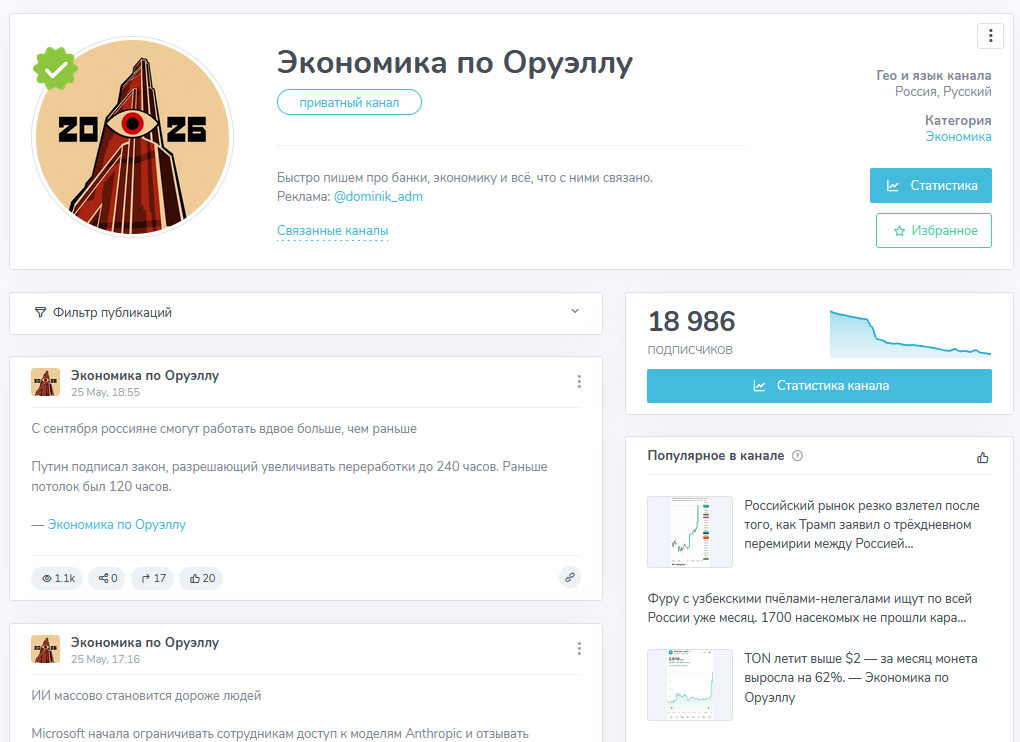Open Связанные каналы link

click(x=332, y=230)
